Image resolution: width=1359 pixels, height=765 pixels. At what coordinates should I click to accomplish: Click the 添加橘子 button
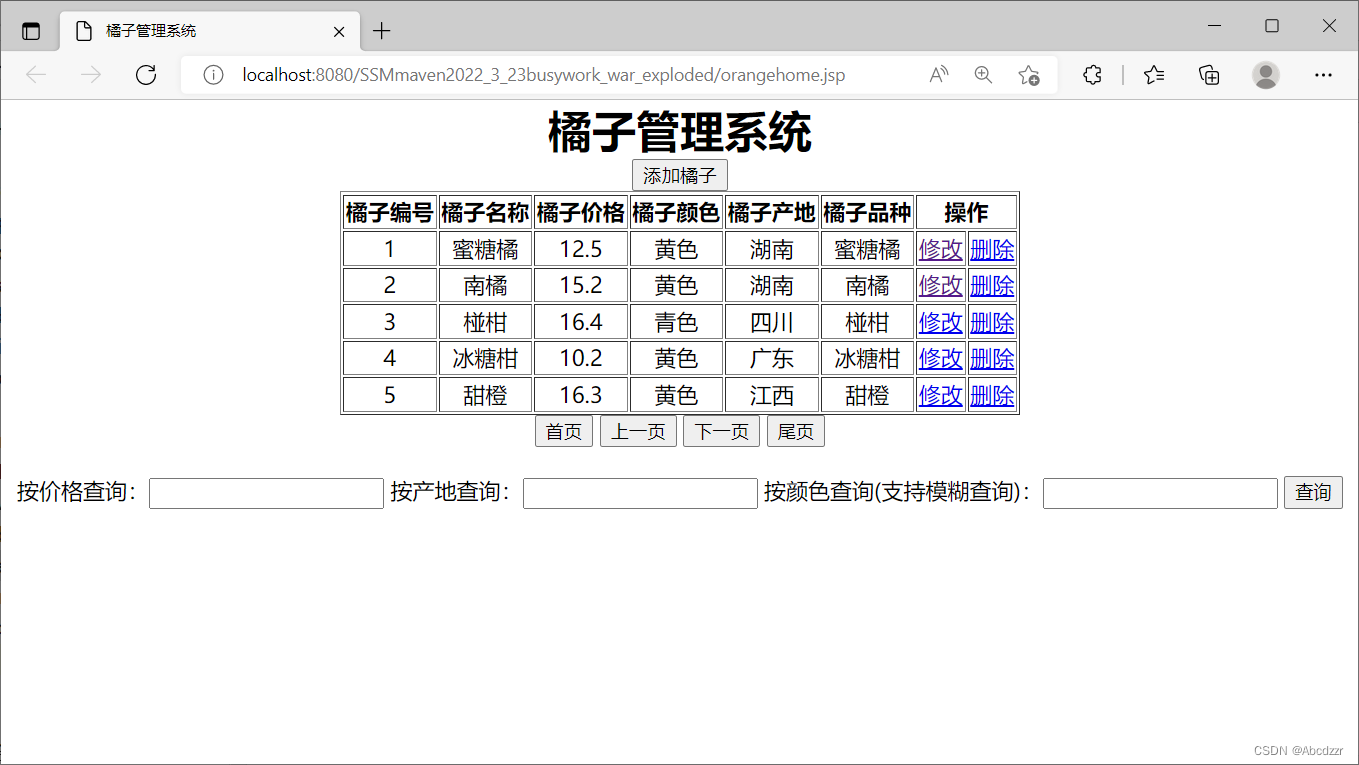point(679,176)
